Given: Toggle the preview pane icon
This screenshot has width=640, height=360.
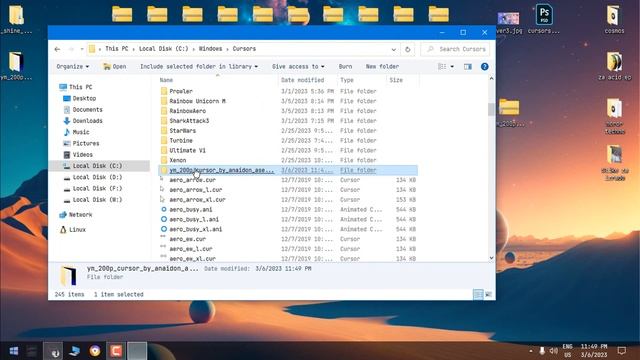Looking at the screenshot, I should (x=468, y=67).
